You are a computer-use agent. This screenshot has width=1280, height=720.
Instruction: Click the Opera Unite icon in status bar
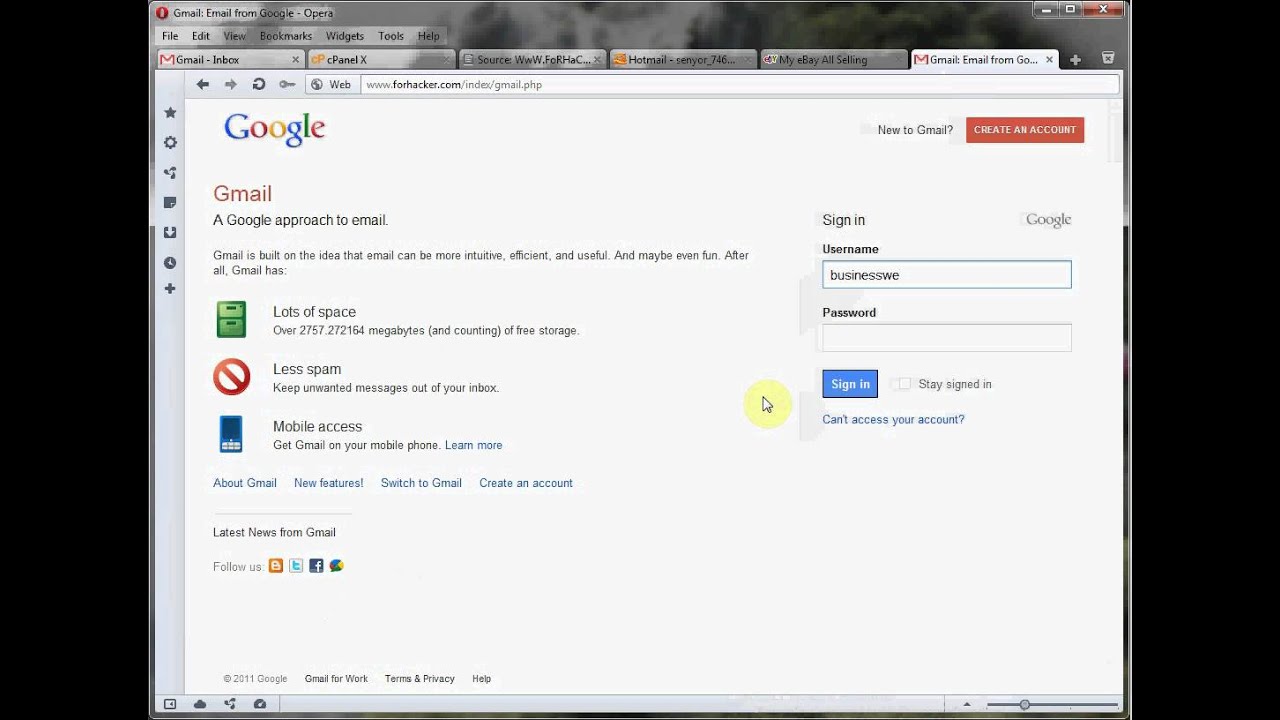230,704
